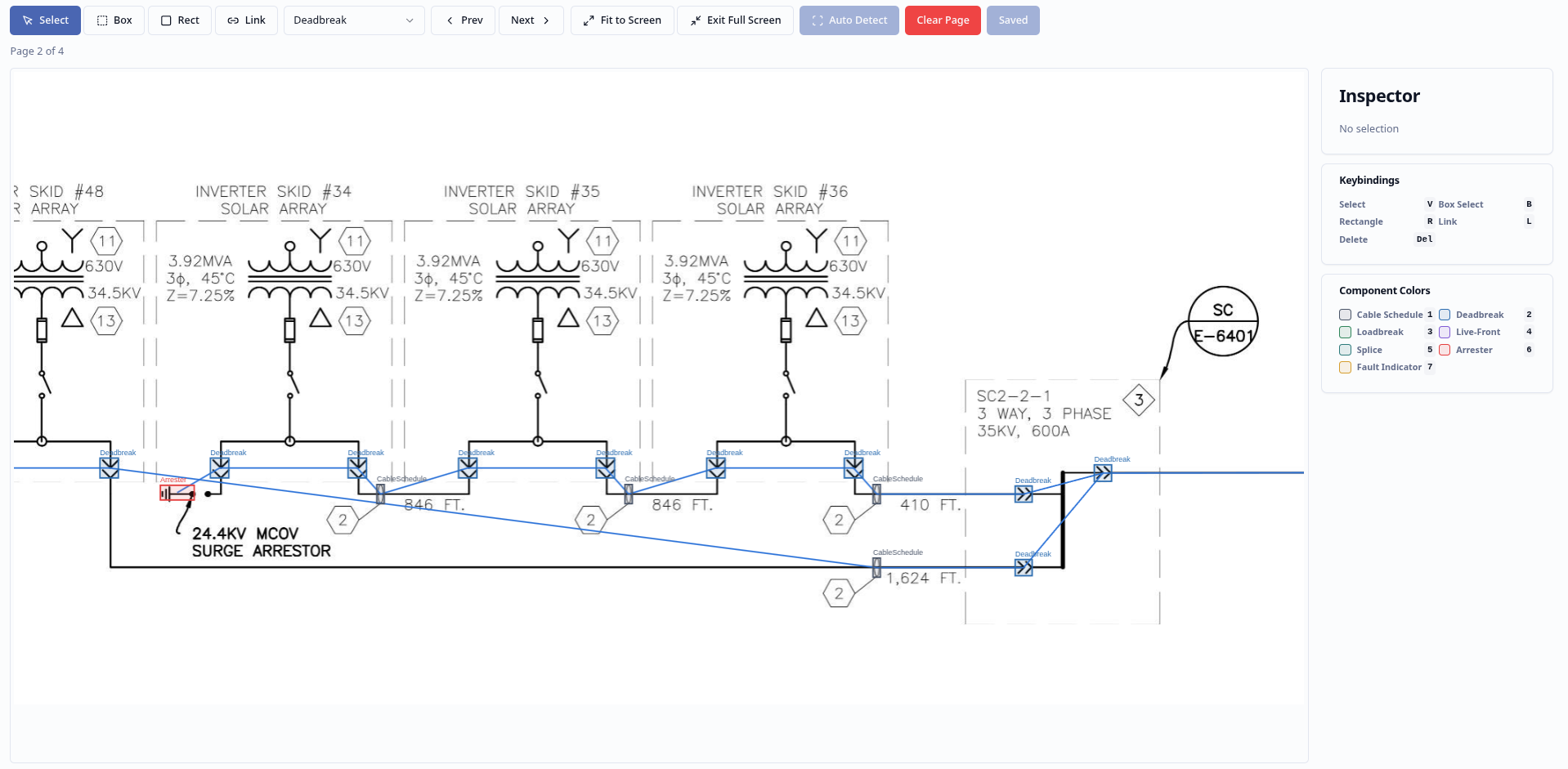The width and height of the screenshot is (1568, 769).
Task: Advance to the Next page
Action: pos(531,20)
